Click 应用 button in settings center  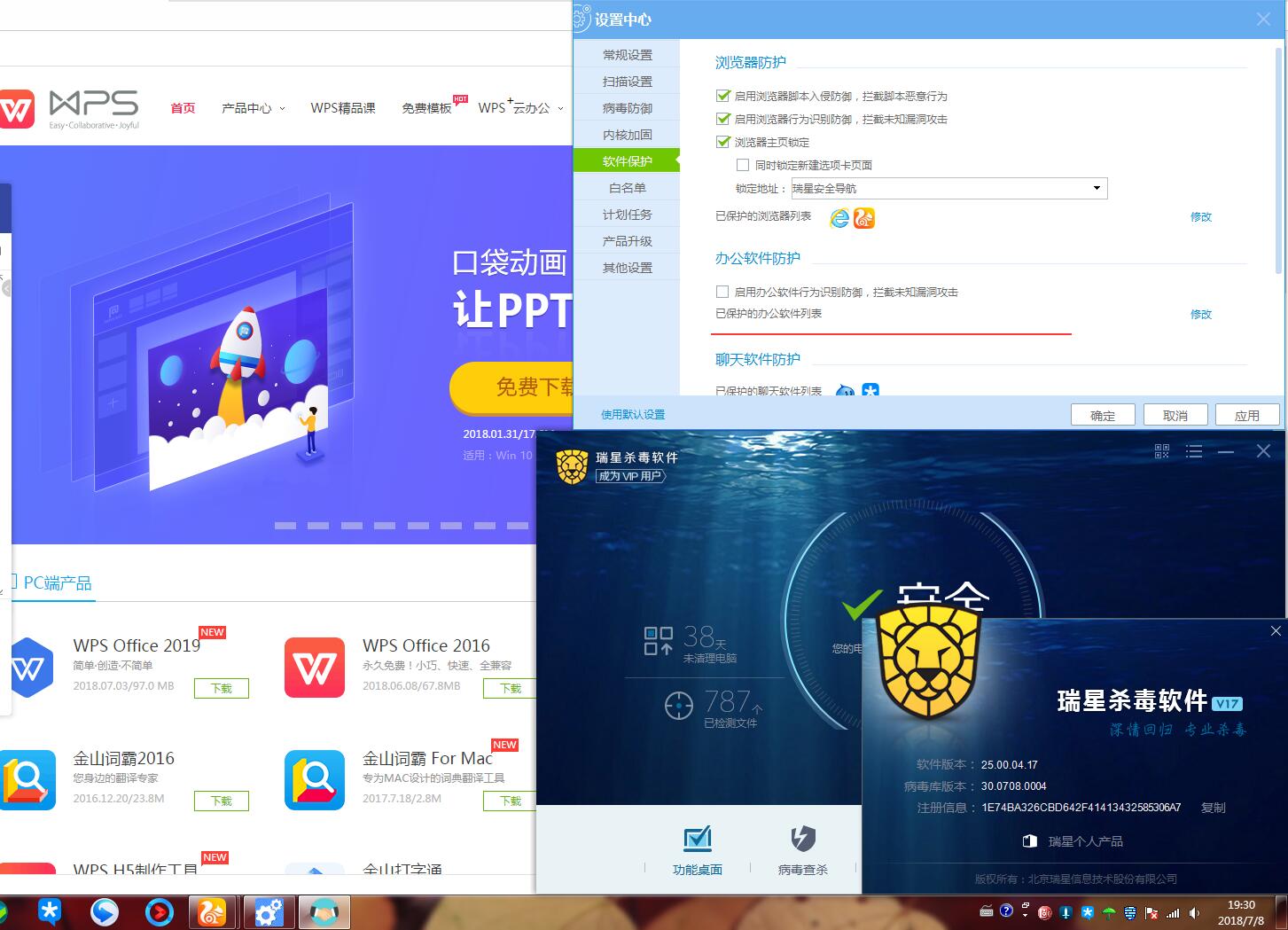tap(1247, 415)
